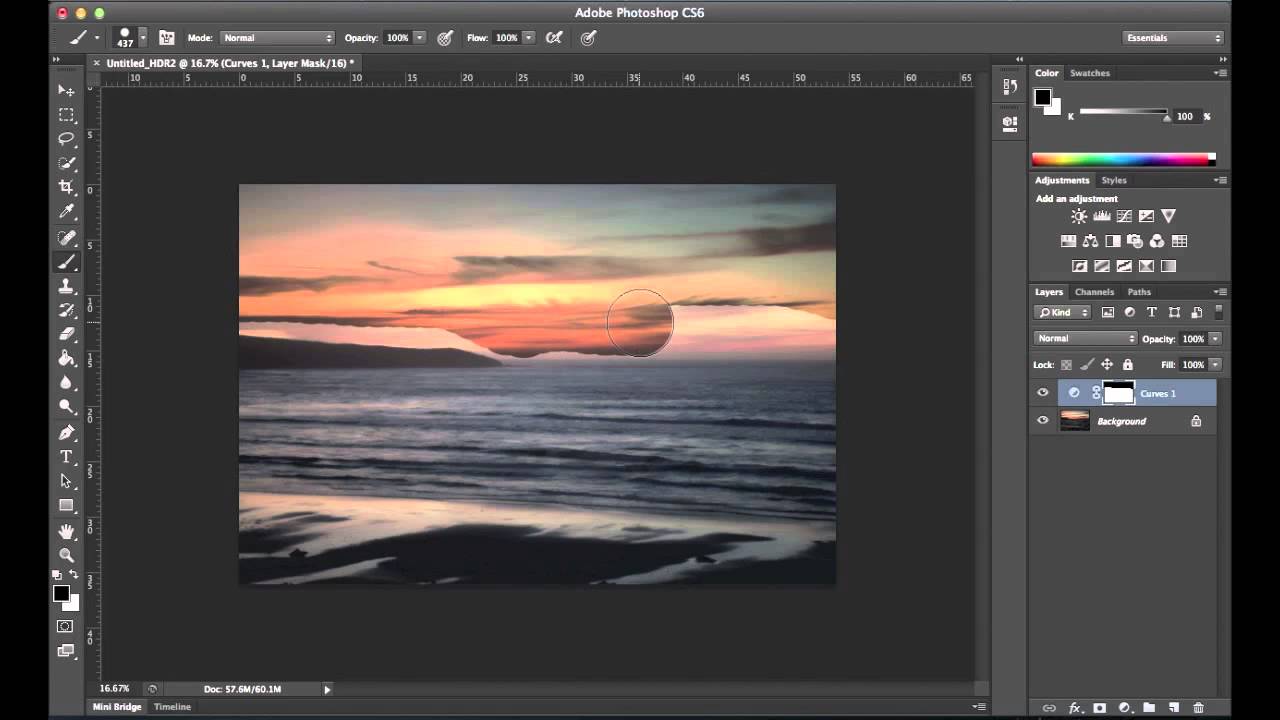Screen dimensions: 1280x720
Task: Toggle layer filtering switch on or off
Action: pyautogui.click(x=1219, y=311)
